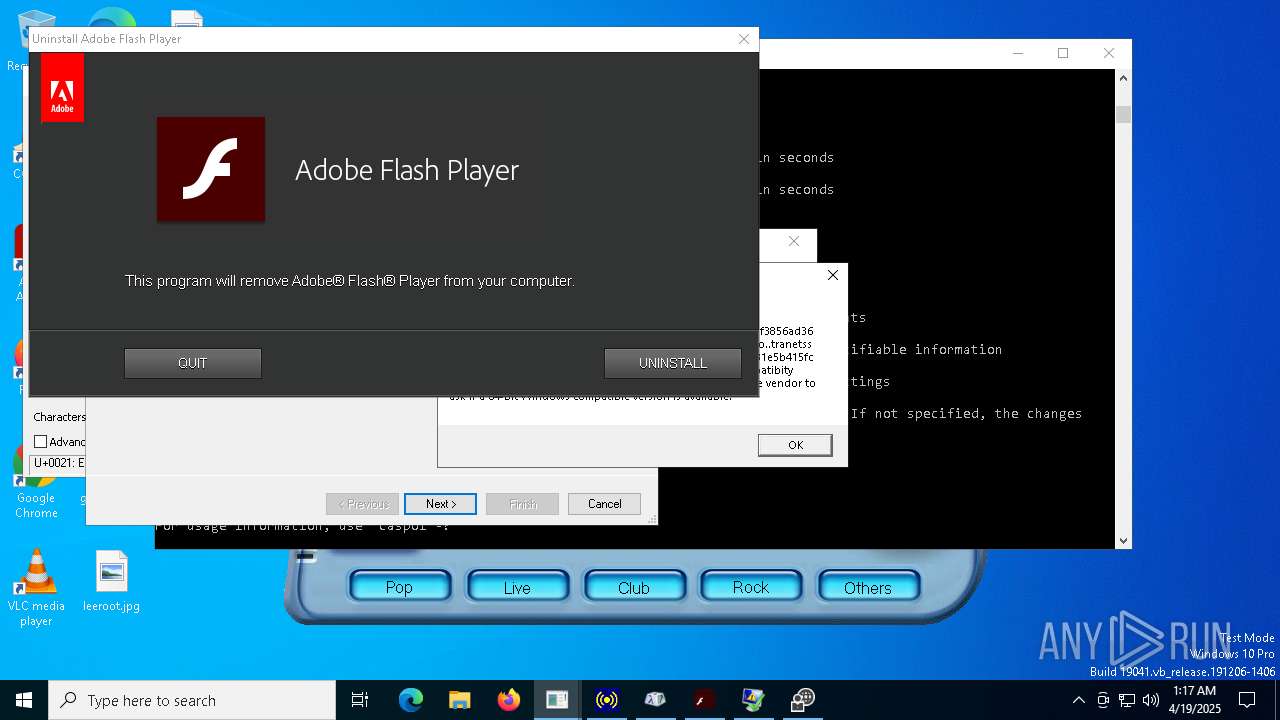Open the Windows Start menu

[24, 700]
